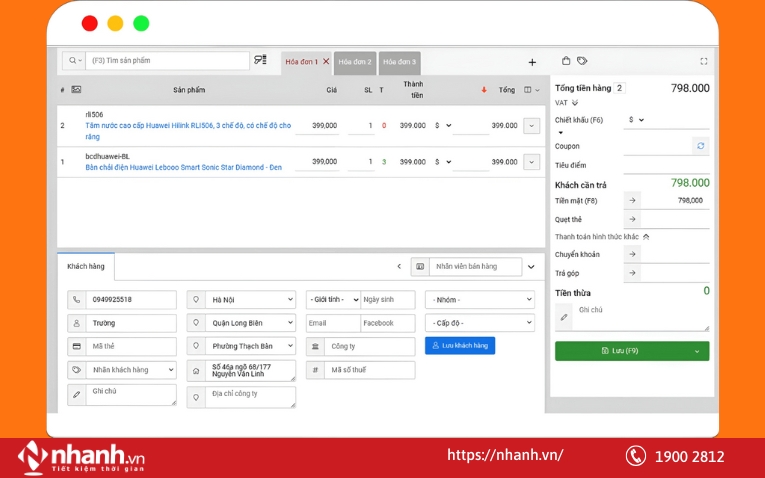Click the Email field
Image resolution: width=765 pixels, height=478 pixels.
coord(333,323)
